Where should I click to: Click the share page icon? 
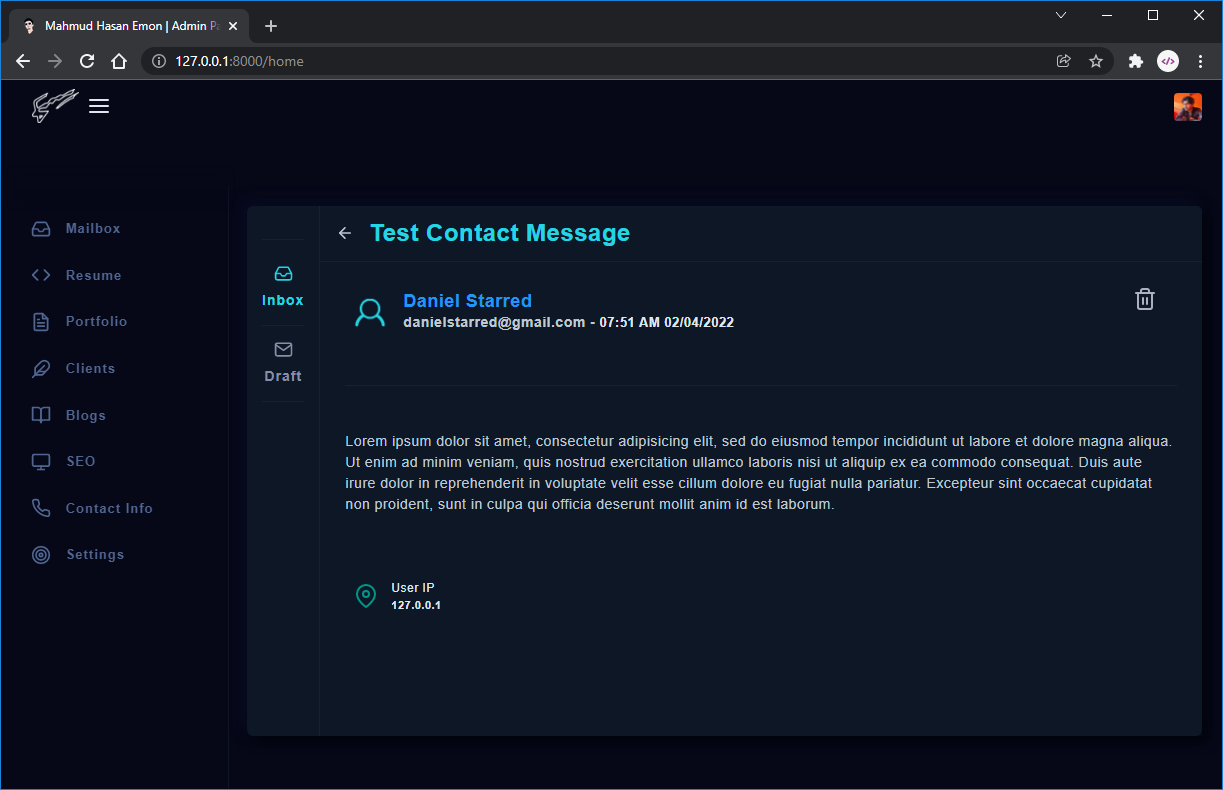click(x=1064, y=61)
